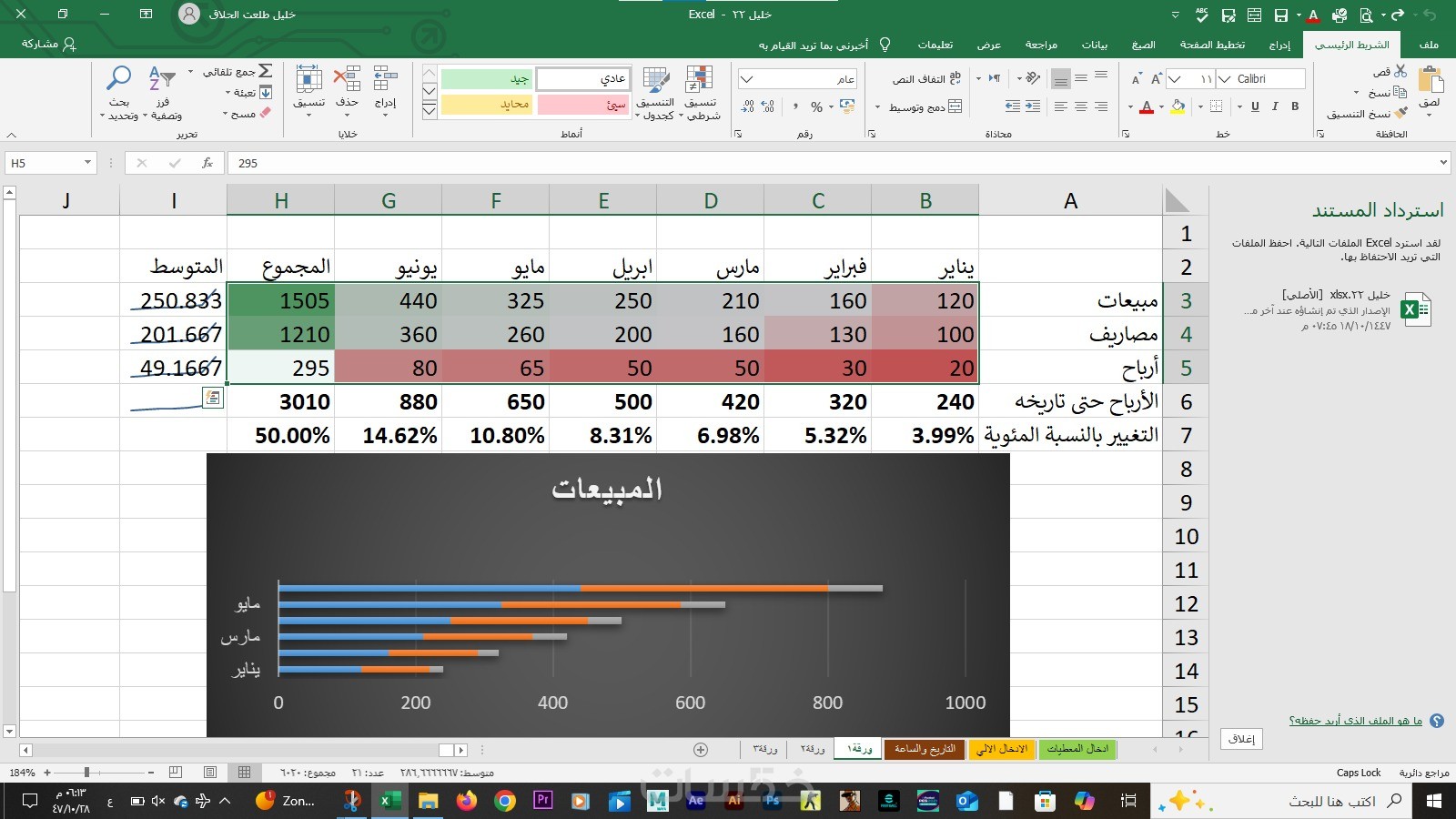Click the Wrap Text (التفاف النص) icon
The width and height of the screenshot is (1456, 819).
pyautogui.click(x=955, y=79)
